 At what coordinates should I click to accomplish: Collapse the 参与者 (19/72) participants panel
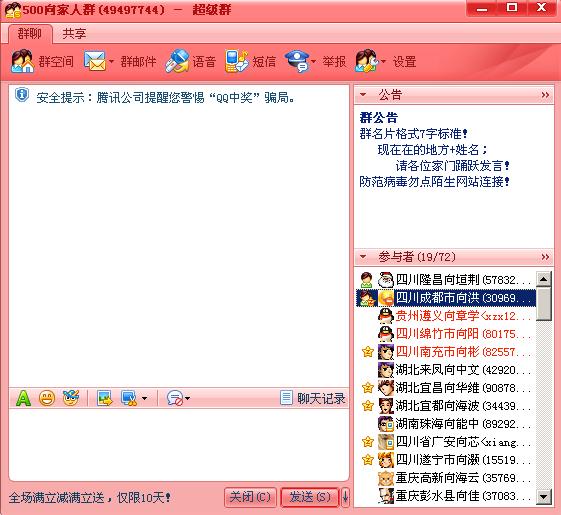tap(363, 257)
